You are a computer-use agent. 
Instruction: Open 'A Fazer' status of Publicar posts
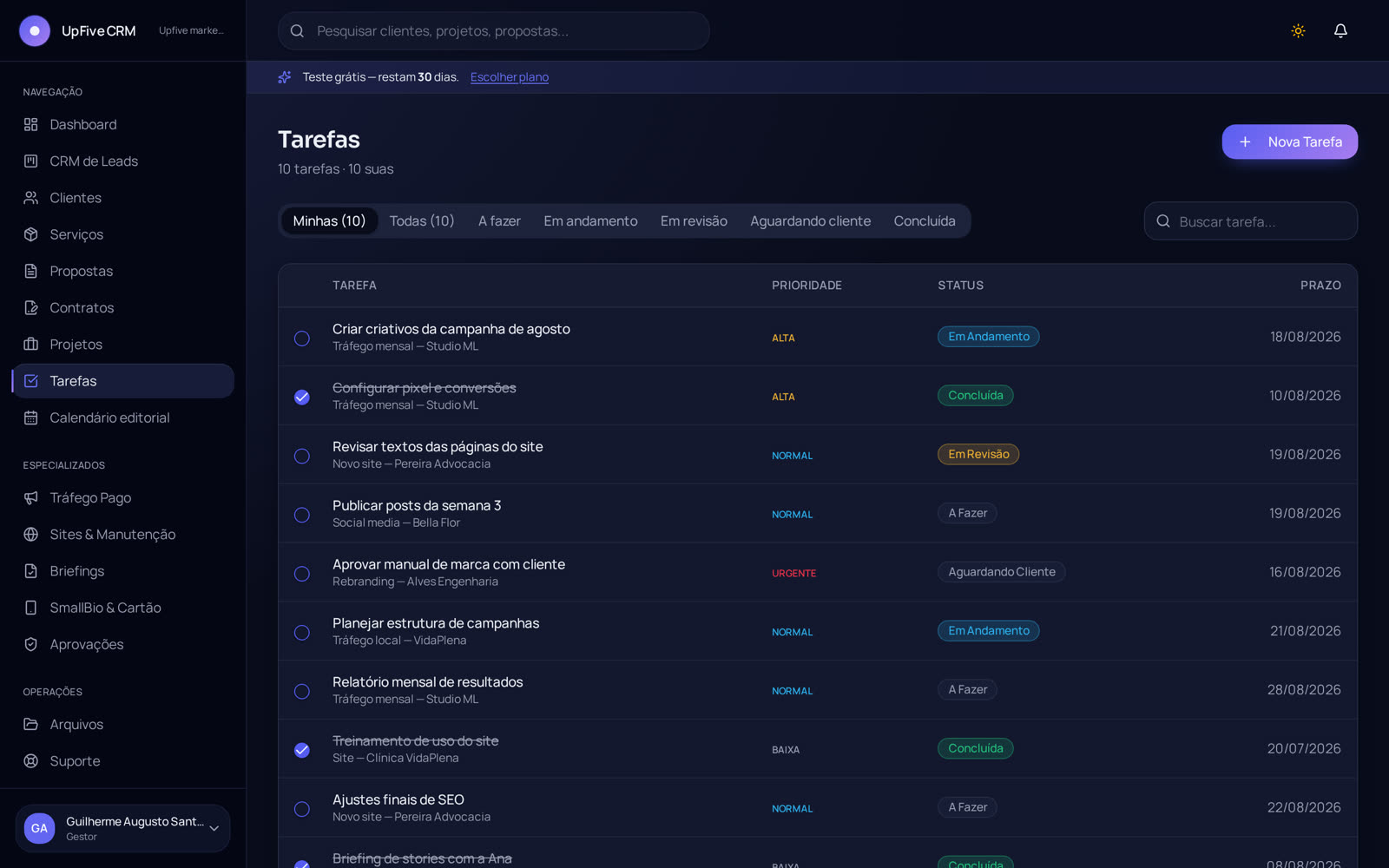click(967, 513)
